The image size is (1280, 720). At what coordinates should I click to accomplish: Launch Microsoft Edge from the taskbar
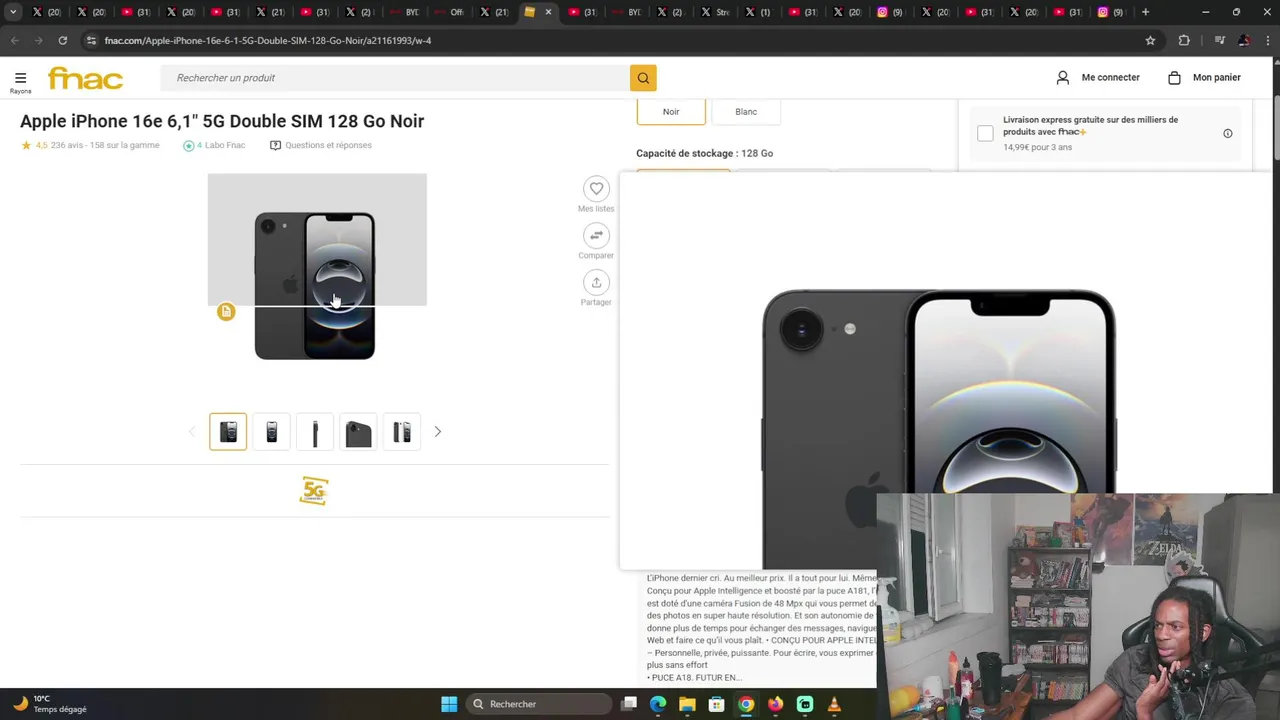[x=658, y=704]
